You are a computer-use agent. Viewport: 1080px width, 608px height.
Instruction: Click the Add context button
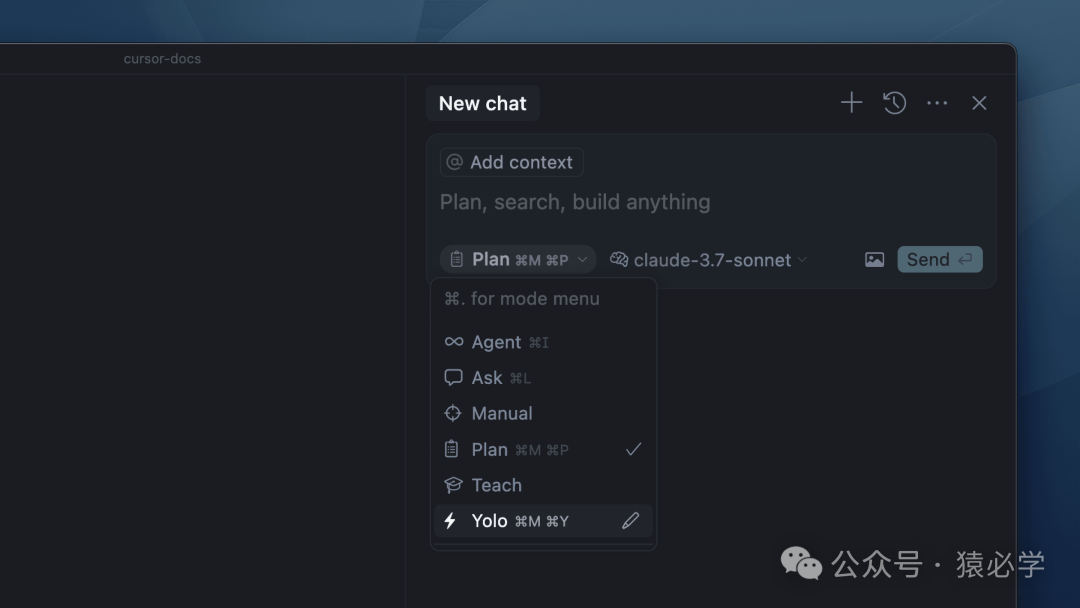(x=511, y=162)
